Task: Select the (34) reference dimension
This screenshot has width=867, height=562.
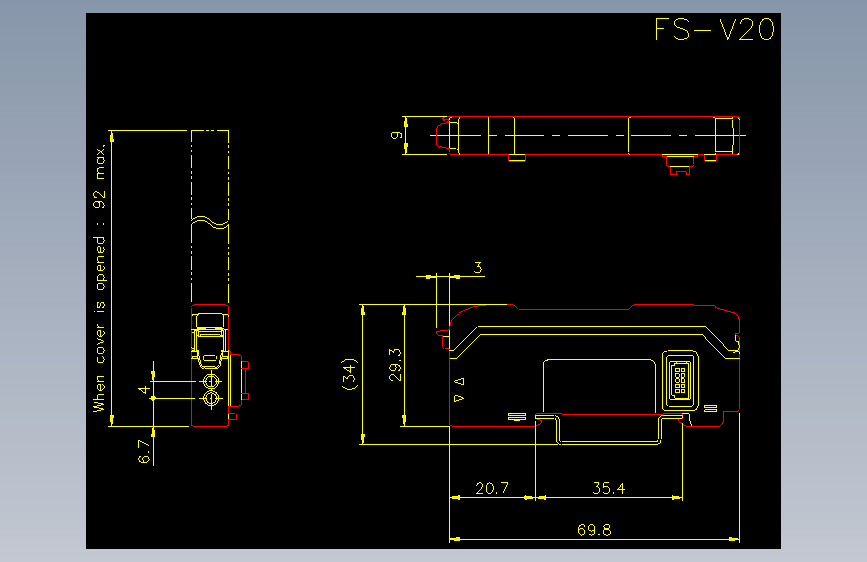Action: click(350, 374)
